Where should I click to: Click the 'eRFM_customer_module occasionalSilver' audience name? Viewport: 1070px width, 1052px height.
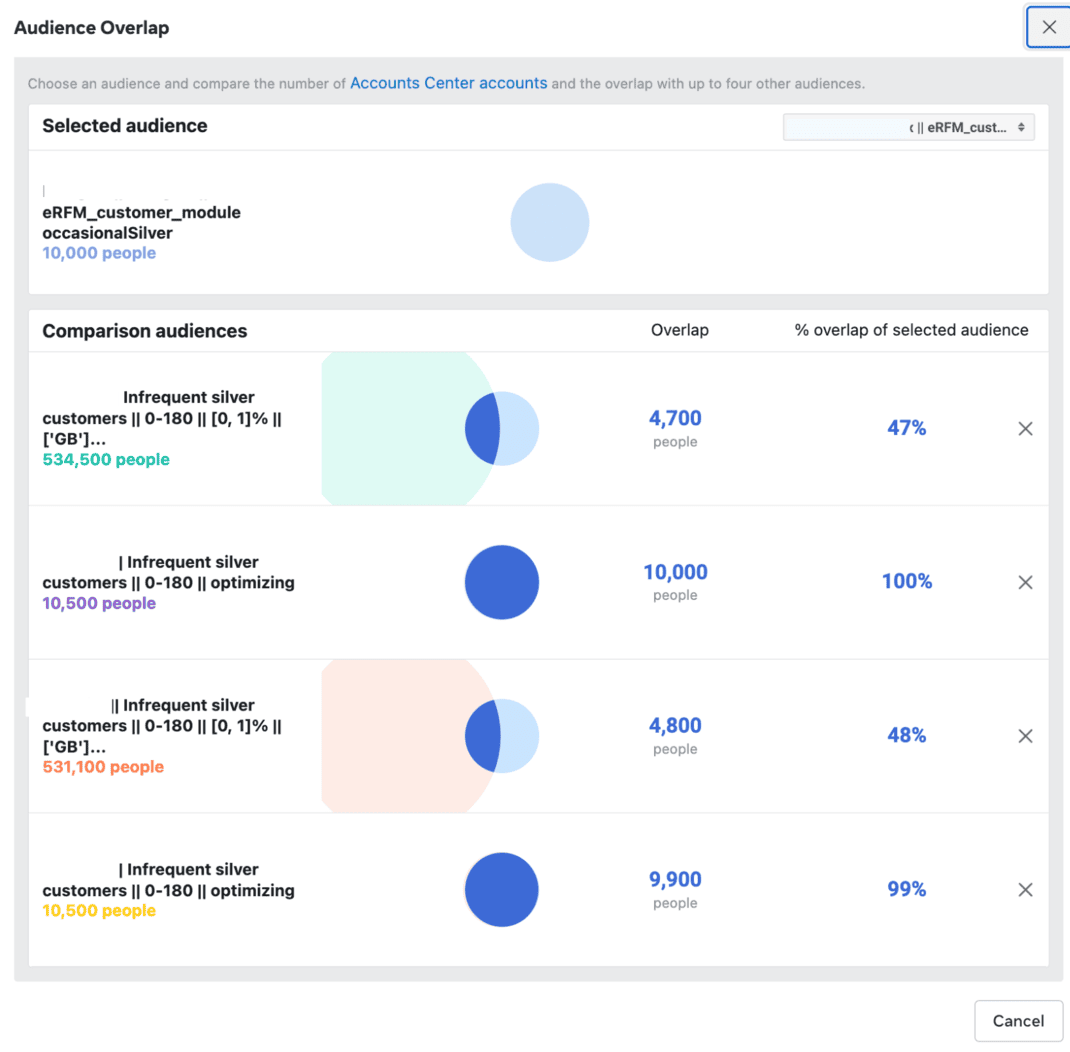pyautogui.click(x=141, y=222)
